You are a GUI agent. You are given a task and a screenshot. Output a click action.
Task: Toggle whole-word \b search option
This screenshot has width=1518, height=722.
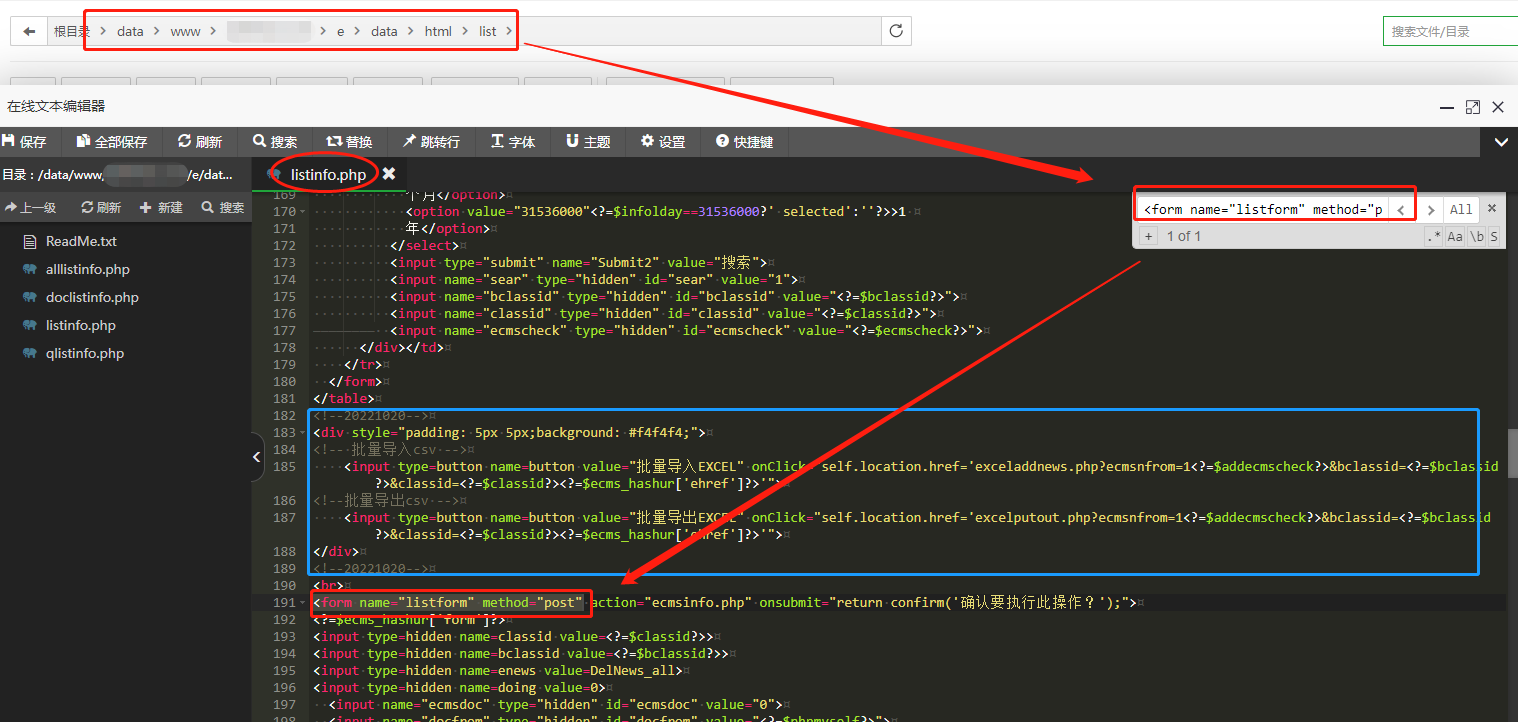coord(1476,236)
